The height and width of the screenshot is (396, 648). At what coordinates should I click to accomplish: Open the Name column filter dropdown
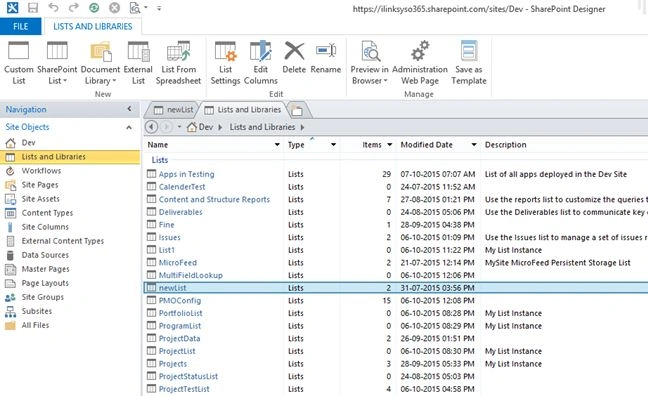(x=277, y=145)
